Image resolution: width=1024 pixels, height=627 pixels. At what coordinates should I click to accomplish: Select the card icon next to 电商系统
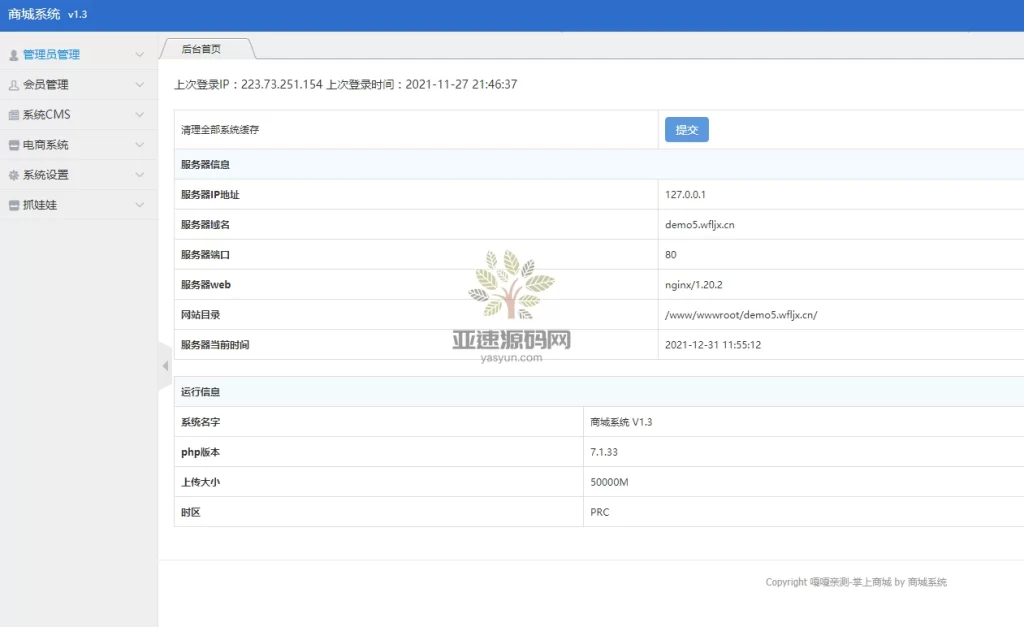click(x=13, y=144)
